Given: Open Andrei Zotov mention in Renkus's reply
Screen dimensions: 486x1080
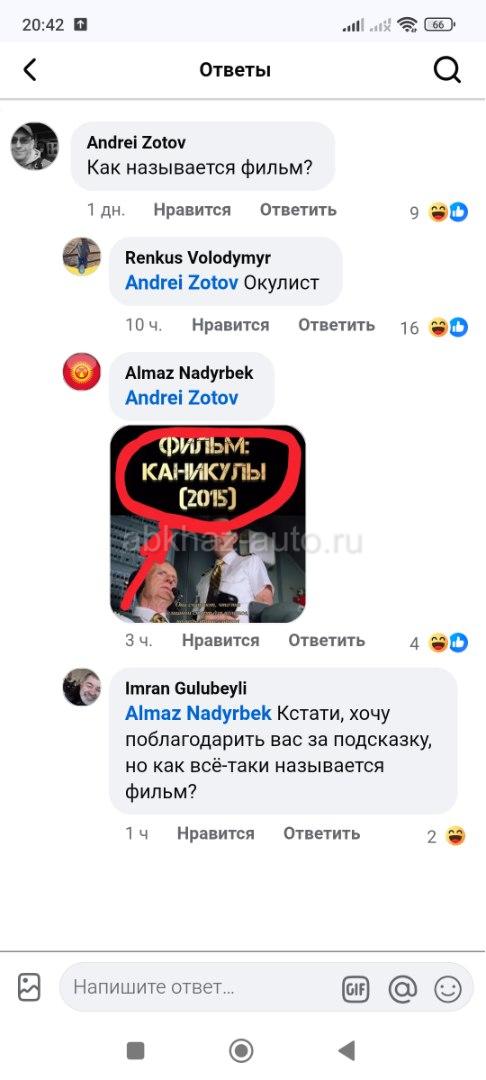Looking at the screenshot, I should pos(182,283).
